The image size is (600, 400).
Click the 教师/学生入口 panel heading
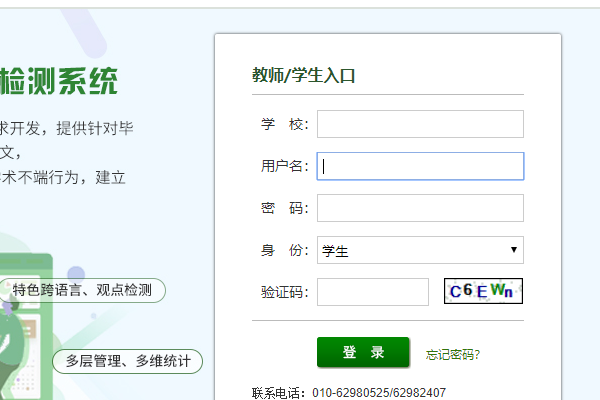coord(304,75)
